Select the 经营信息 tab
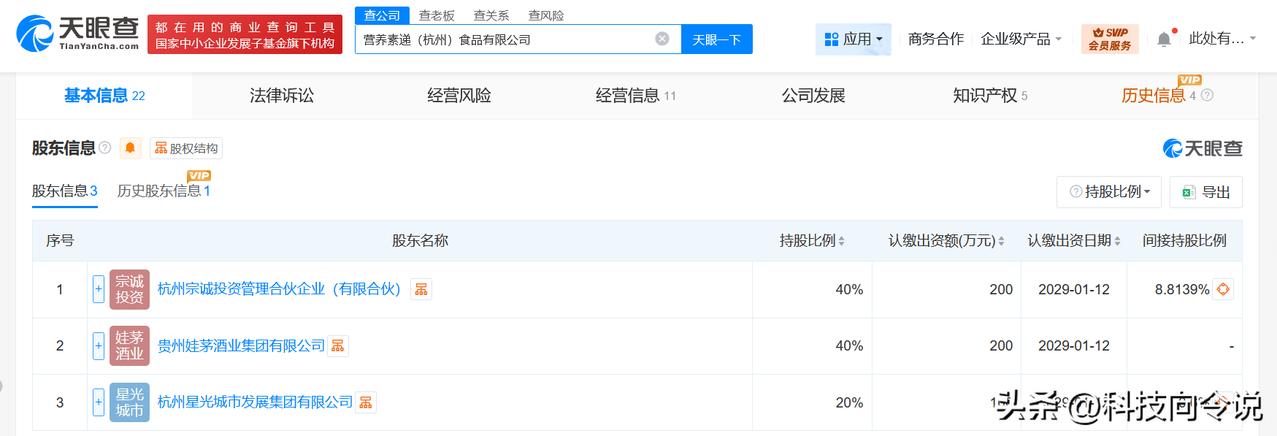This screenshot has width=1277, height=436. coord(636,96)
